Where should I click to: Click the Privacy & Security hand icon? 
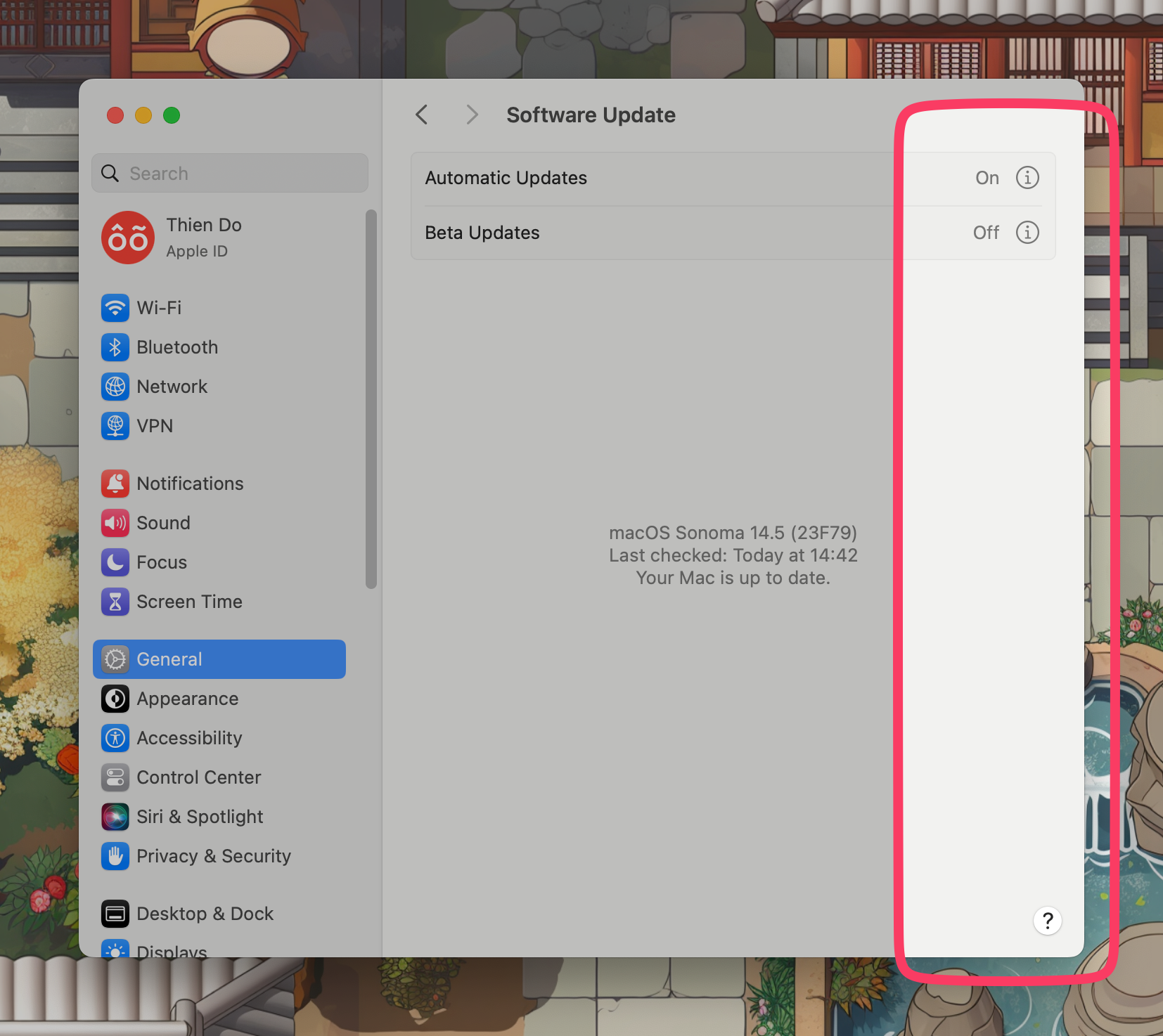115,856
